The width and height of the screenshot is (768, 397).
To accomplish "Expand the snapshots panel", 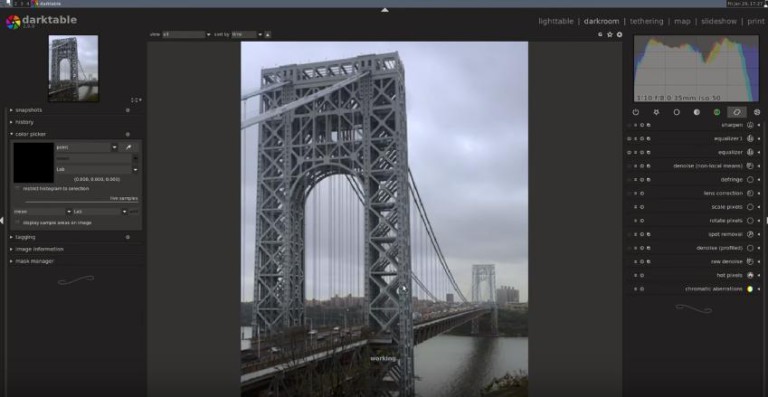I will point(28,110).
